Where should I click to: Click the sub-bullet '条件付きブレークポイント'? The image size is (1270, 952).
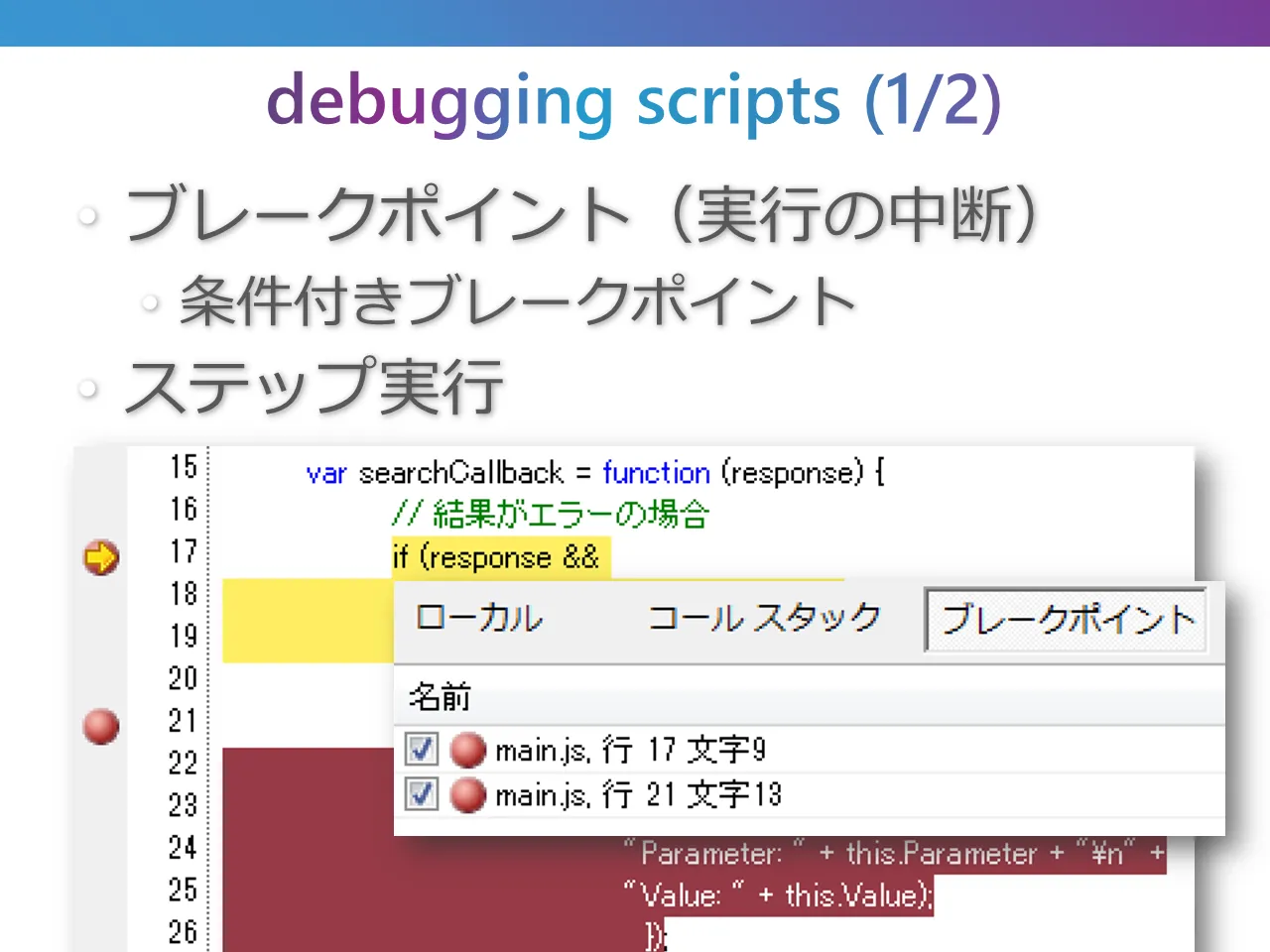(x=517, y=301)
